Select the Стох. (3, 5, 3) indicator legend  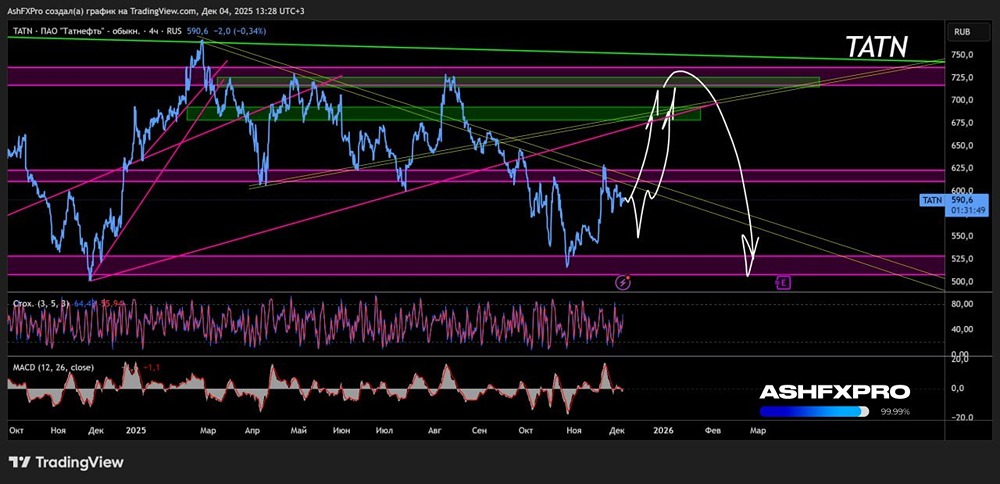click(x=39, y=300)
